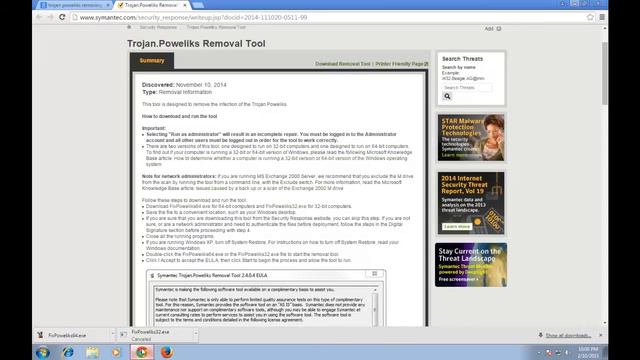Open the FixPoweliks64.exe download options arrow
The width and height of the screenshot is (640, 360).
113,334
